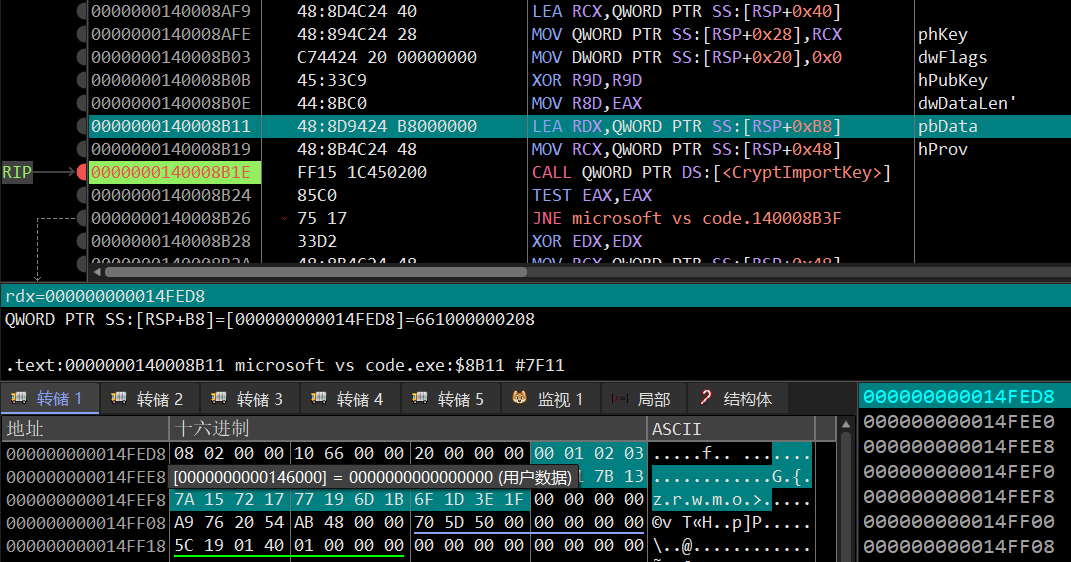
Task: Toggle breakpoint bullet at address 0000000140008B26
Action: coord(82,218)
